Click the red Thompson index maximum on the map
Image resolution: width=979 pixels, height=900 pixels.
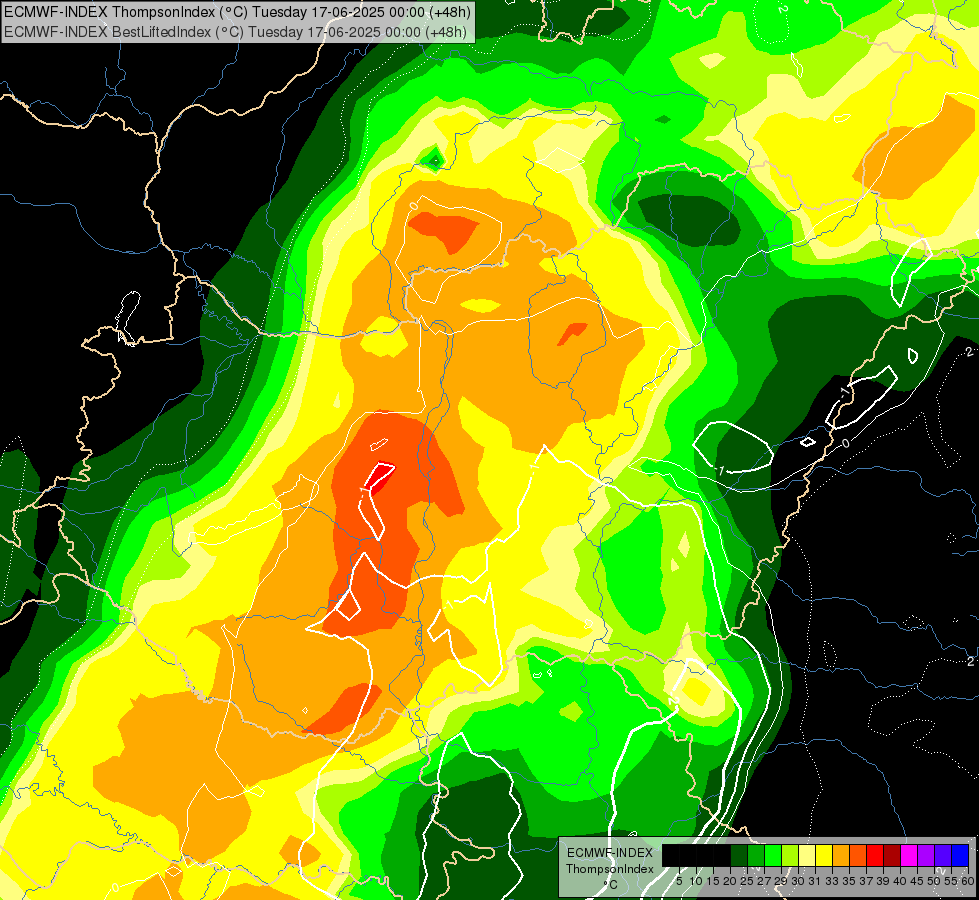379,476
